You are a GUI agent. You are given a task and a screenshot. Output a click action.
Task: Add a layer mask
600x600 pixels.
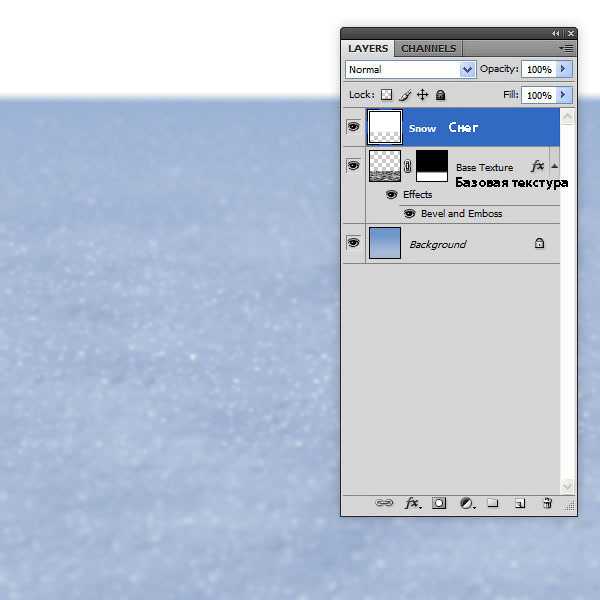(439, 503)
